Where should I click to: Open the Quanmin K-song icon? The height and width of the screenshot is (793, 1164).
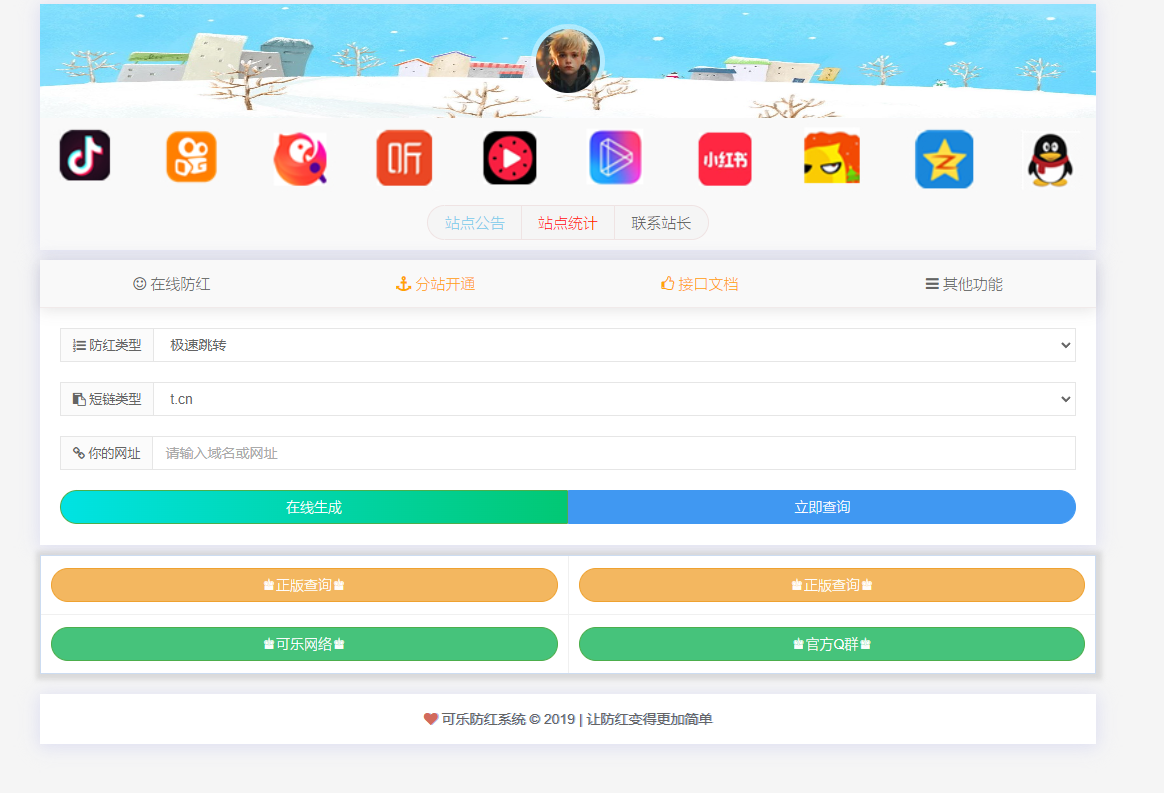[300, 158]
